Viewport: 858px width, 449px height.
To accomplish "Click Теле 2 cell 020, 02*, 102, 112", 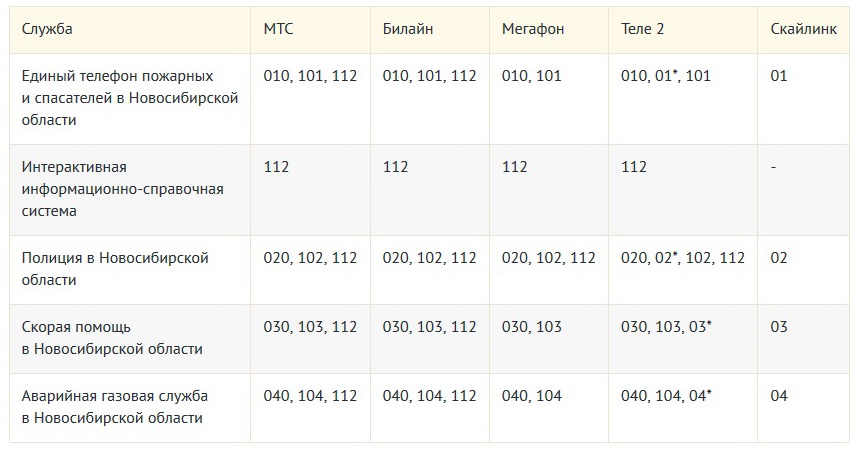I will [683, 258].
